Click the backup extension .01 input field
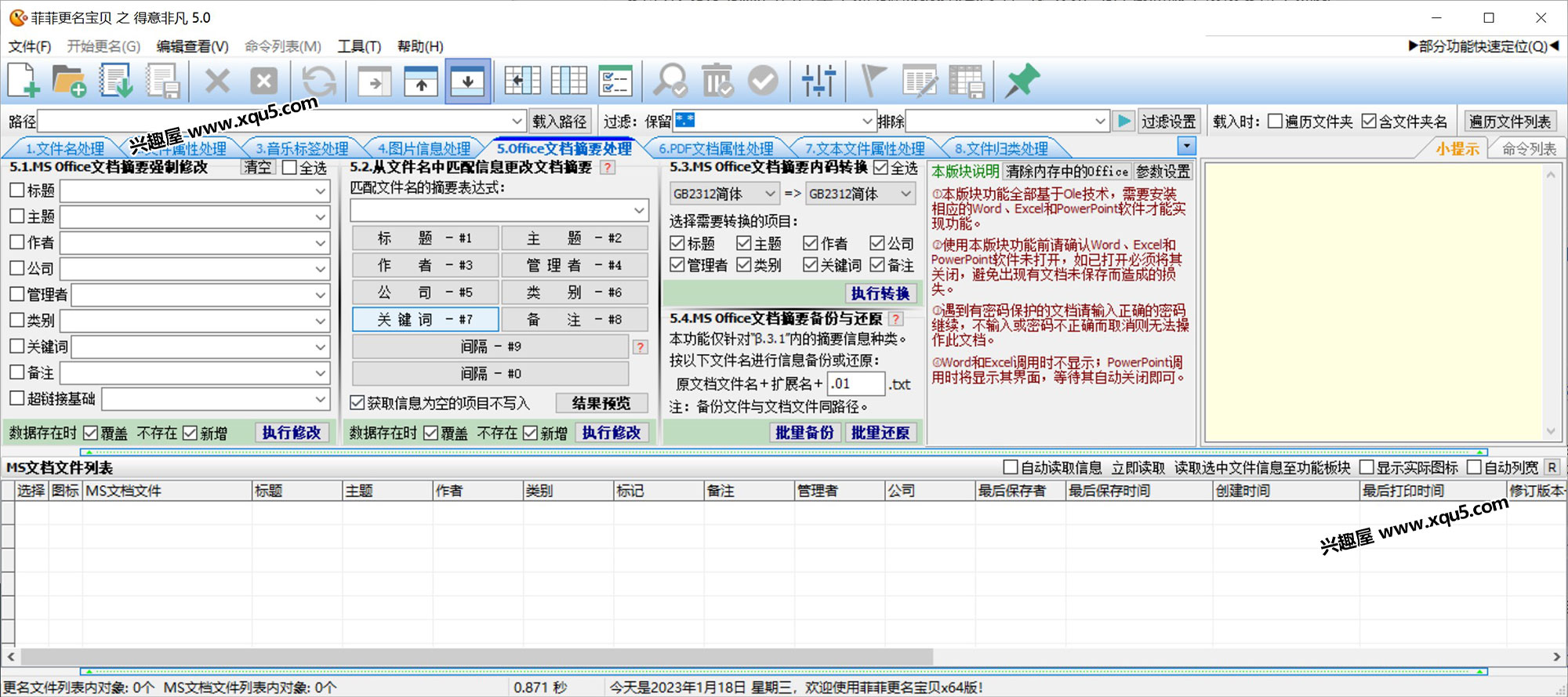The image size is (1568, 697). (x=855, y=383)
